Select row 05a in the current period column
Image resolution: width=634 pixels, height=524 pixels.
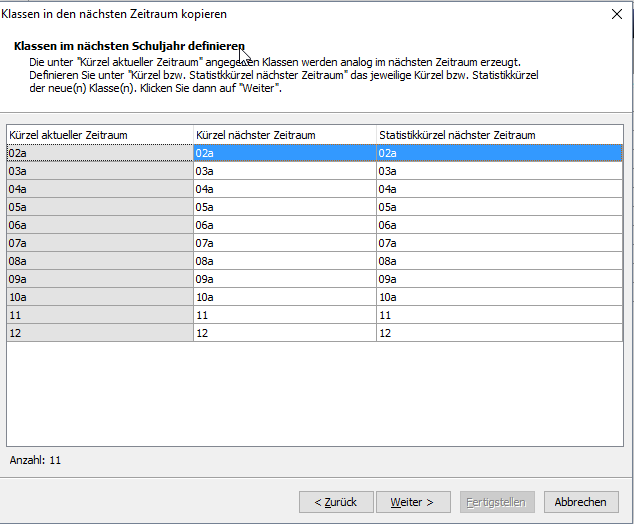click(x=100, y=207)
